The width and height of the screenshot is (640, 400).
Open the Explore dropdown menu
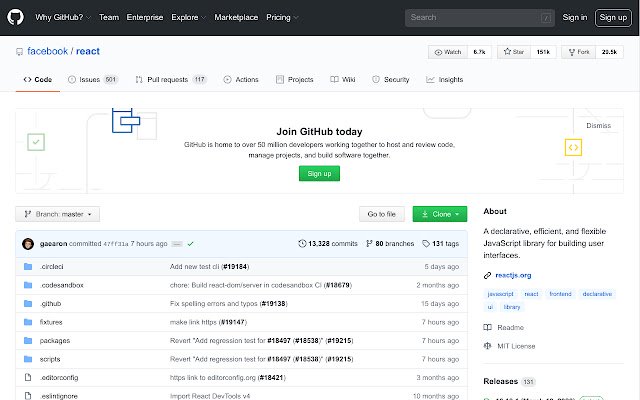pos(189,17)
